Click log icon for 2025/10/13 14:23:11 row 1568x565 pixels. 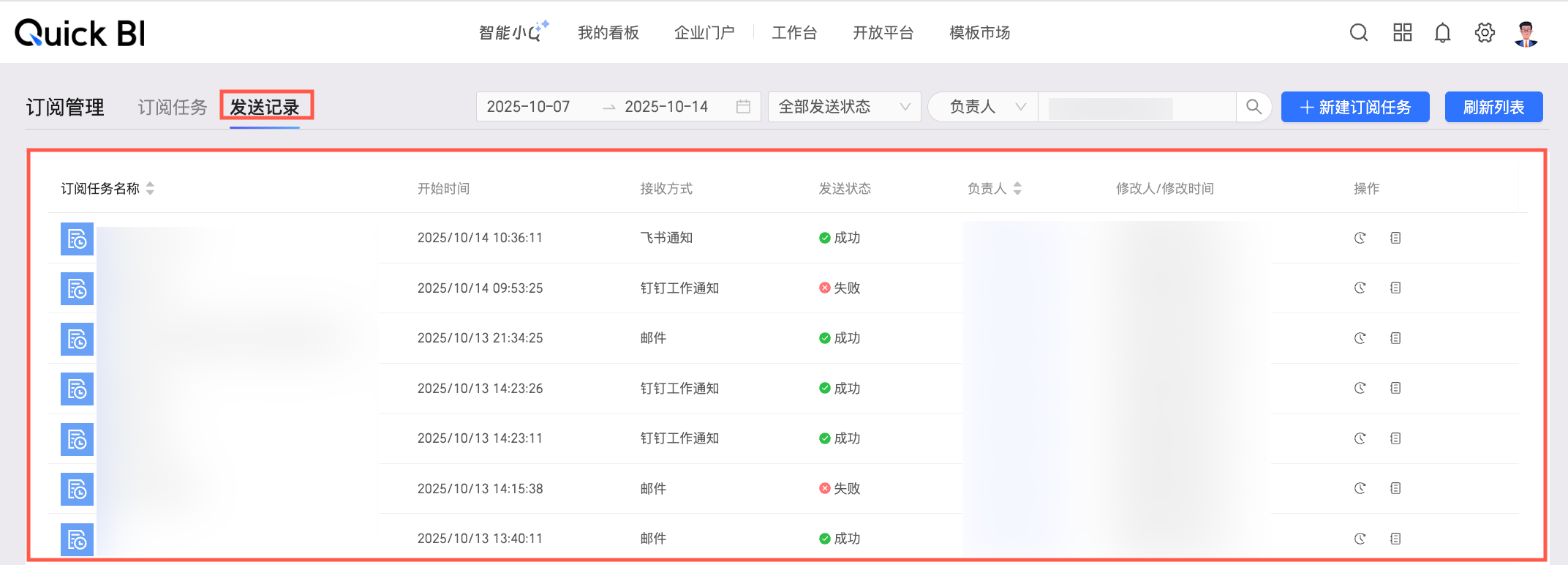(1395, 438)
